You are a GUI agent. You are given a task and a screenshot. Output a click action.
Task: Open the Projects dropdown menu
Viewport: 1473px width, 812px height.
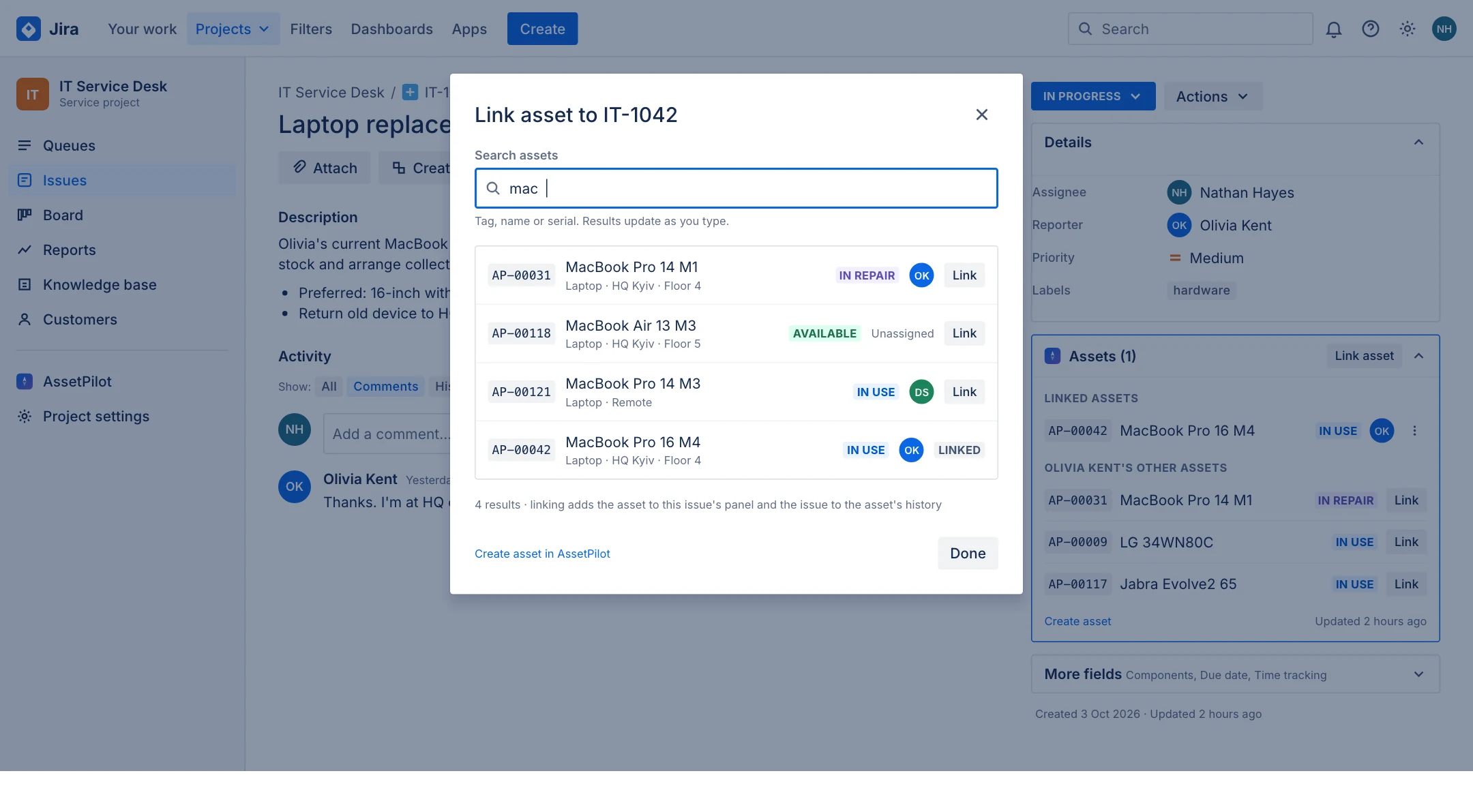tap(233, 29)
